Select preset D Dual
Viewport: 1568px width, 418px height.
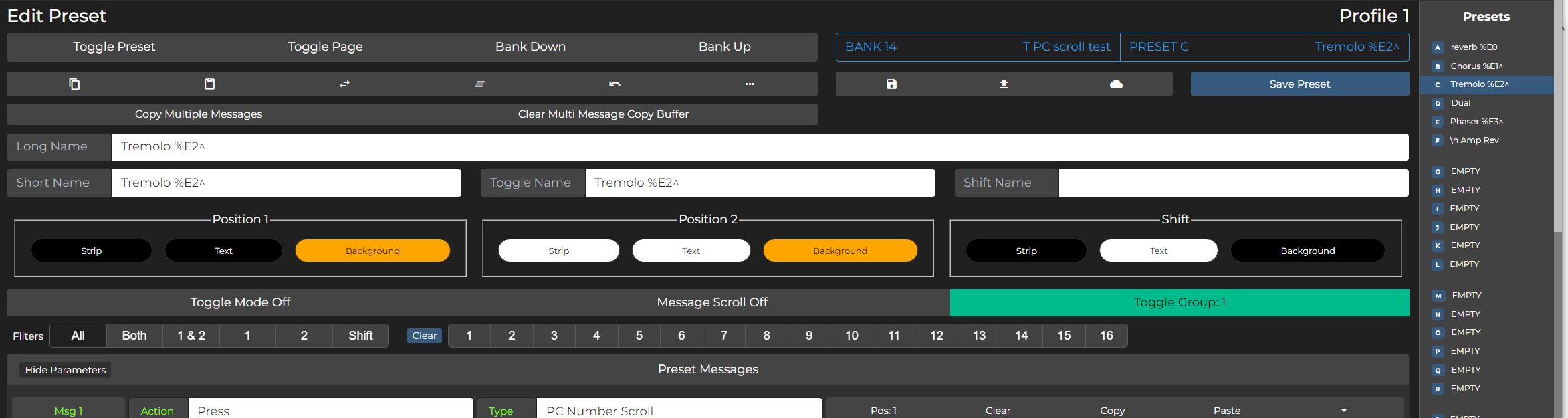click(1486, 103)
